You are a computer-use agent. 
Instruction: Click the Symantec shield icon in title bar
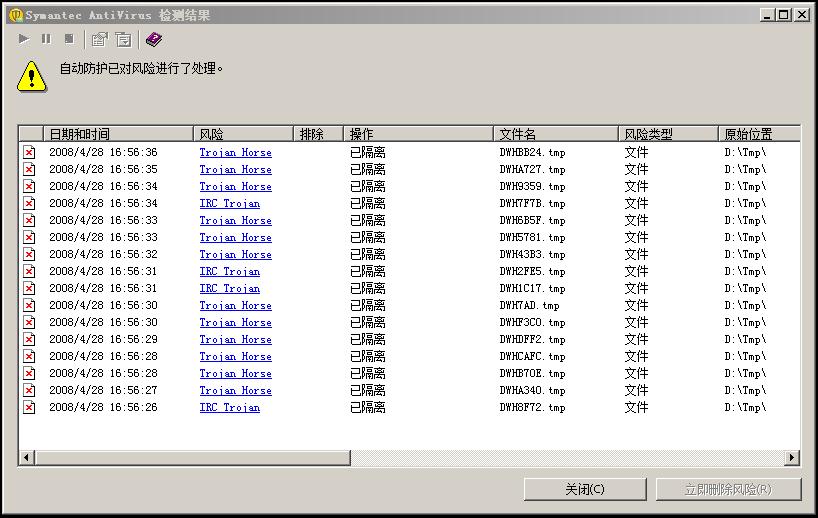[16, 15]
